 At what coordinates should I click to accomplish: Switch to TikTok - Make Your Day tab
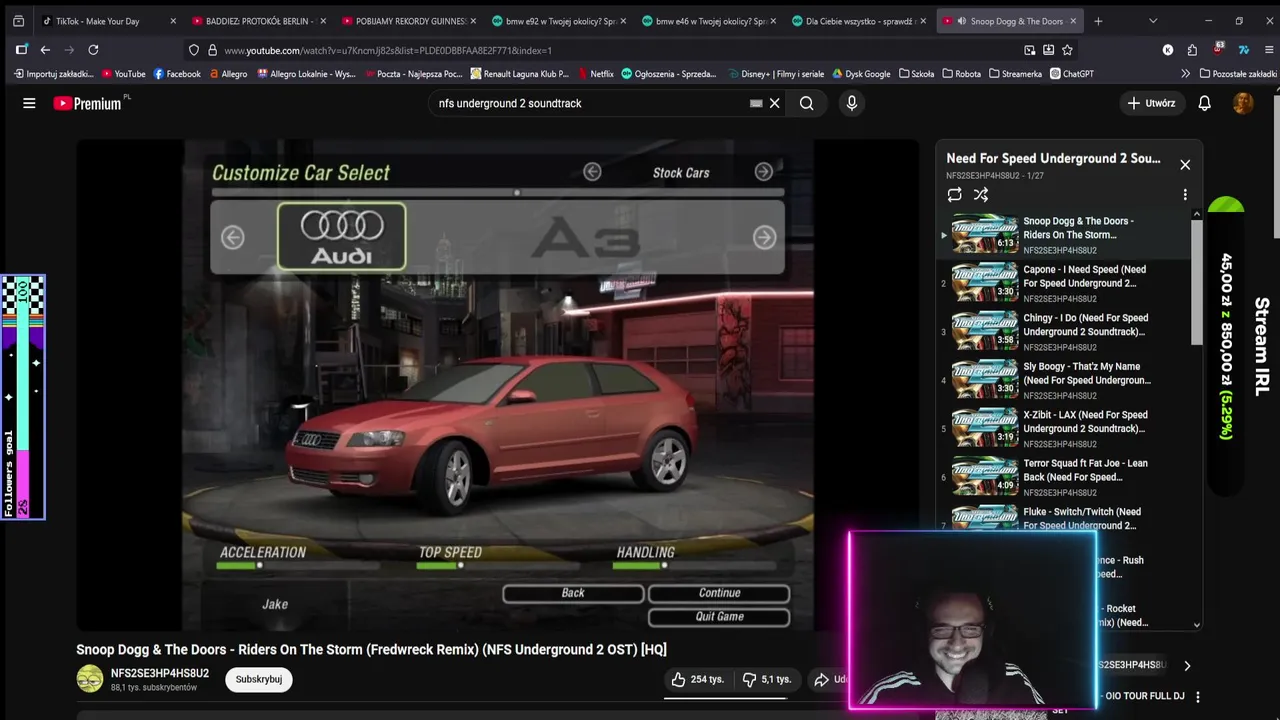pos(107,21)
